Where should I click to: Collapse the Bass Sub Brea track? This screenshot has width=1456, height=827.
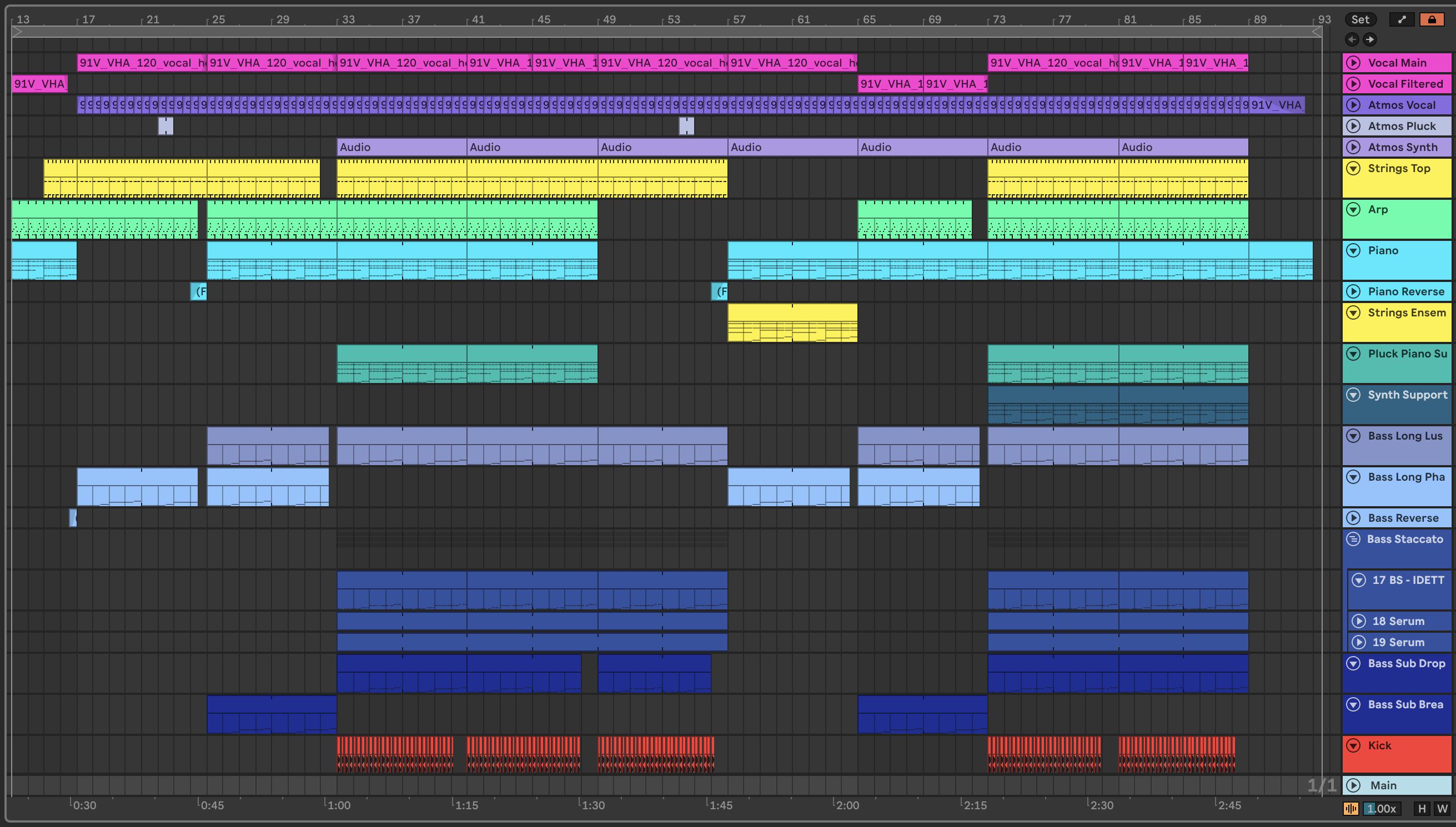(x=1354, y=704)
